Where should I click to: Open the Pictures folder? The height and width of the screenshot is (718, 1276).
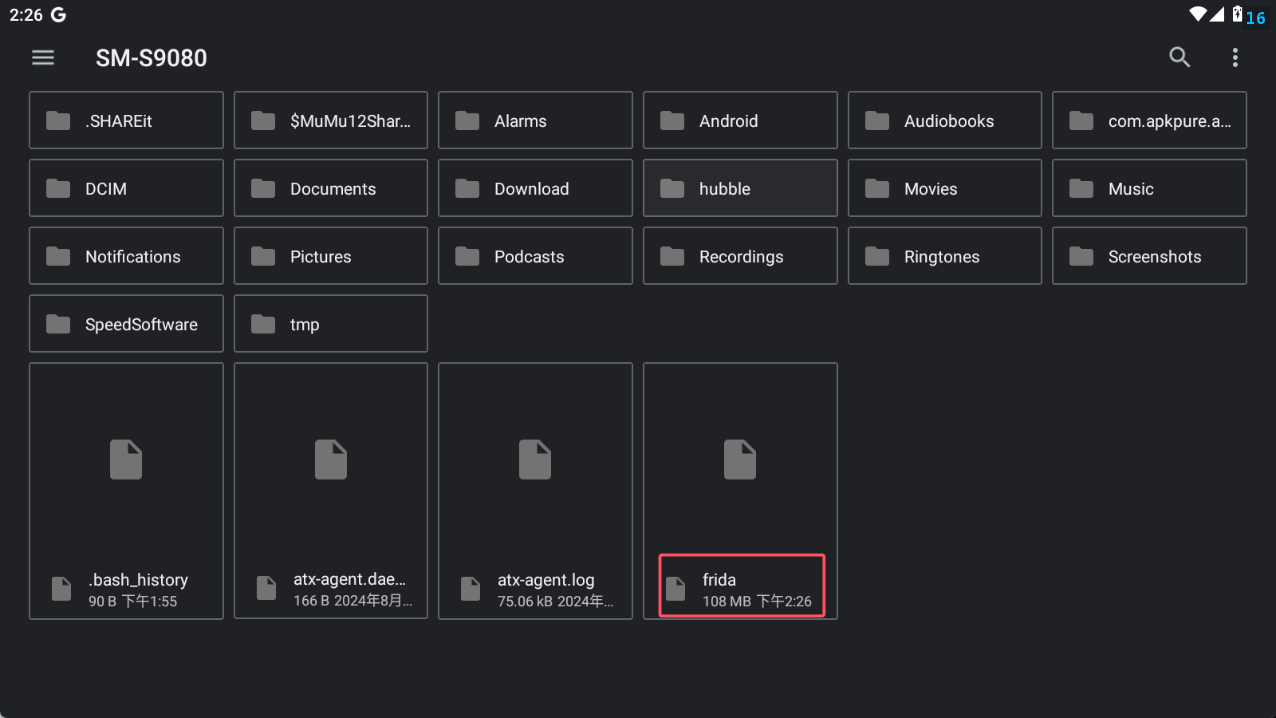[331, 257]
